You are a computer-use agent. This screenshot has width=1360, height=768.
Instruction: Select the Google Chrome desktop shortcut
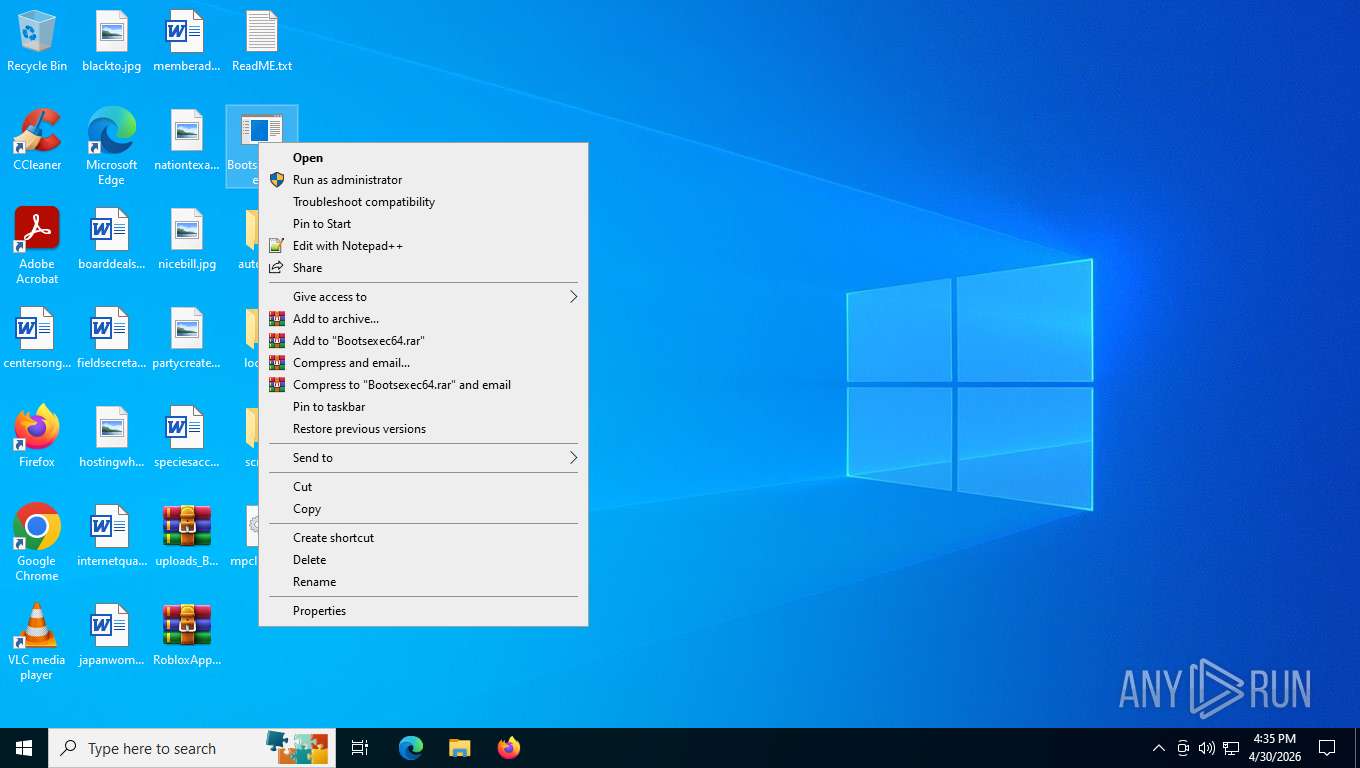[x=37, y=543]
